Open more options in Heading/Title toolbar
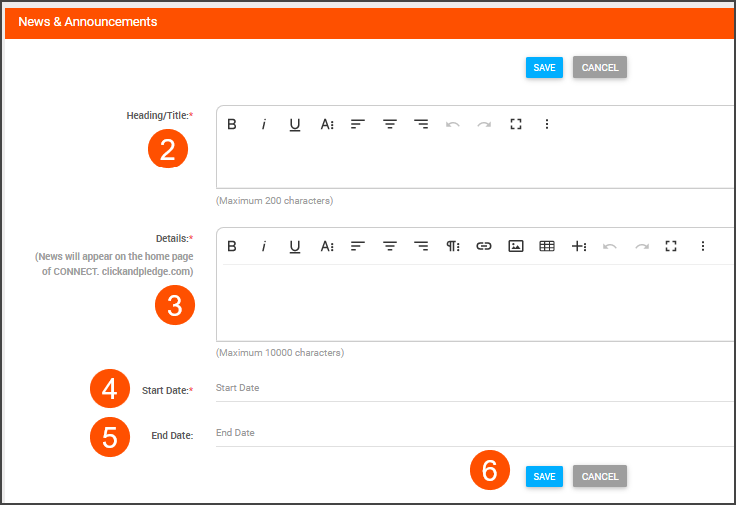The image size is (736, 505). 547,124
